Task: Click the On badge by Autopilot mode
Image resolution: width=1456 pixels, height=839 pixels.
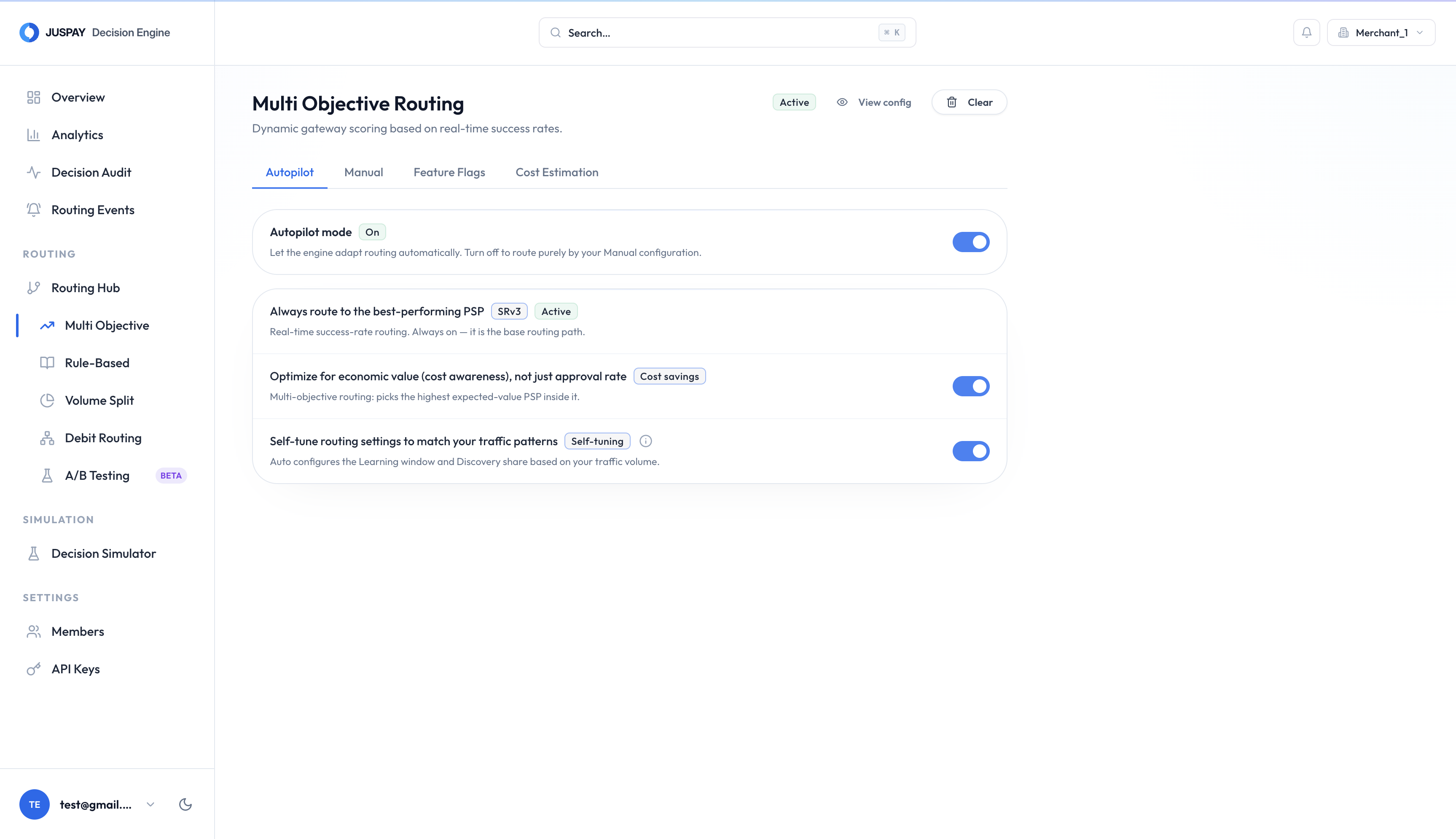Action: [x=372, y=232]
